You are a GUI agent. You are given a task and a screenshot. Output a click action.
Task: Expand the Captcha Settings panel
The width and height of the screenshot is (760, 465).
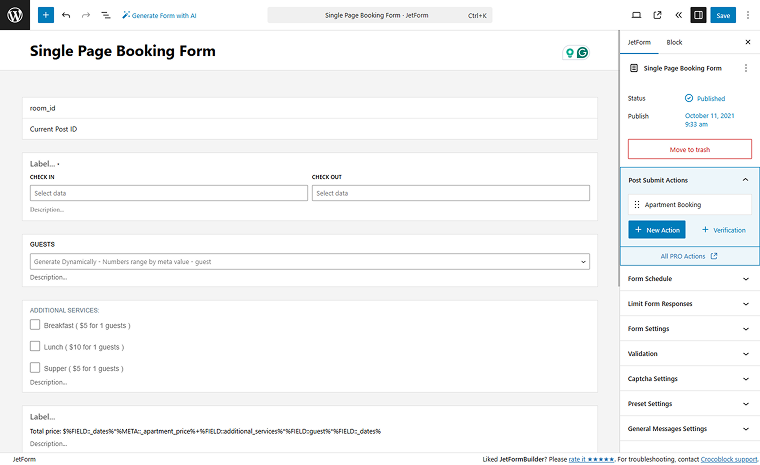point(690,379)
